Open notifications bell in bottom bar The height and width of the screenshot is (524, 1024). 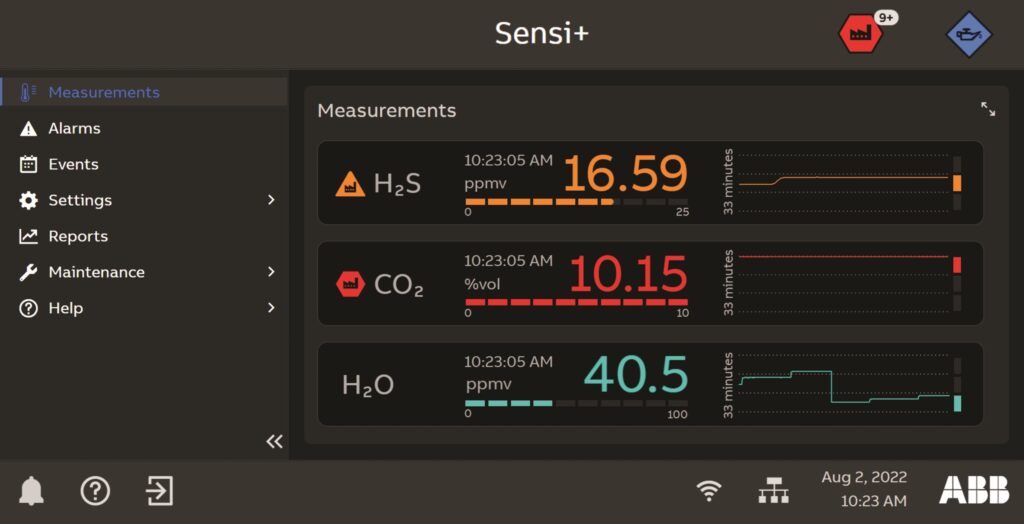[31, 491]
